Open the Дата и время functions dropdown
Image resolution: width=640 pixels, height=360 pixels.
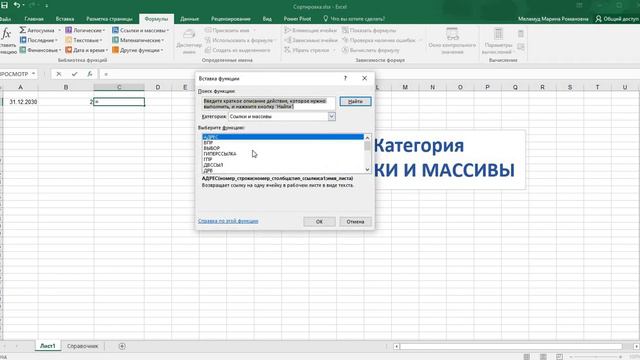tap(86, 50)
